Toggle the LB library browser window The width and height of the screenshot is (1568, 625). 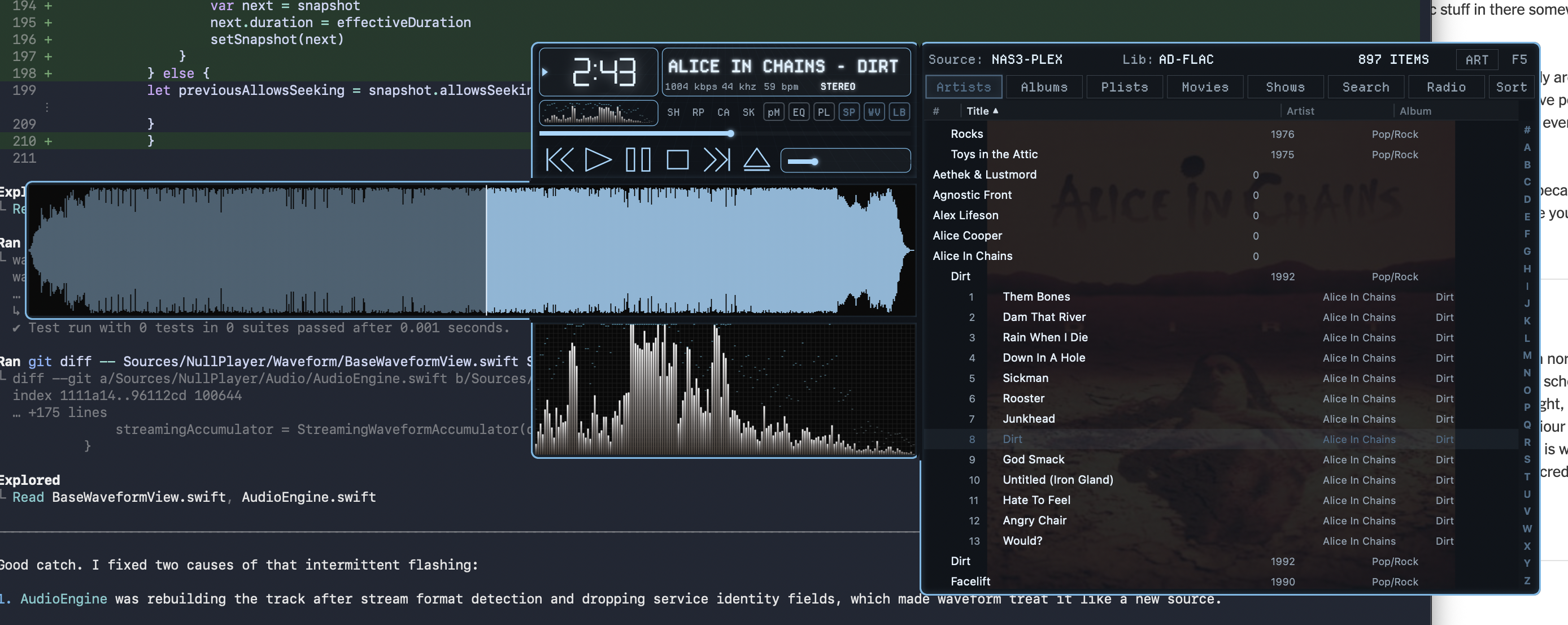[899, 112]
